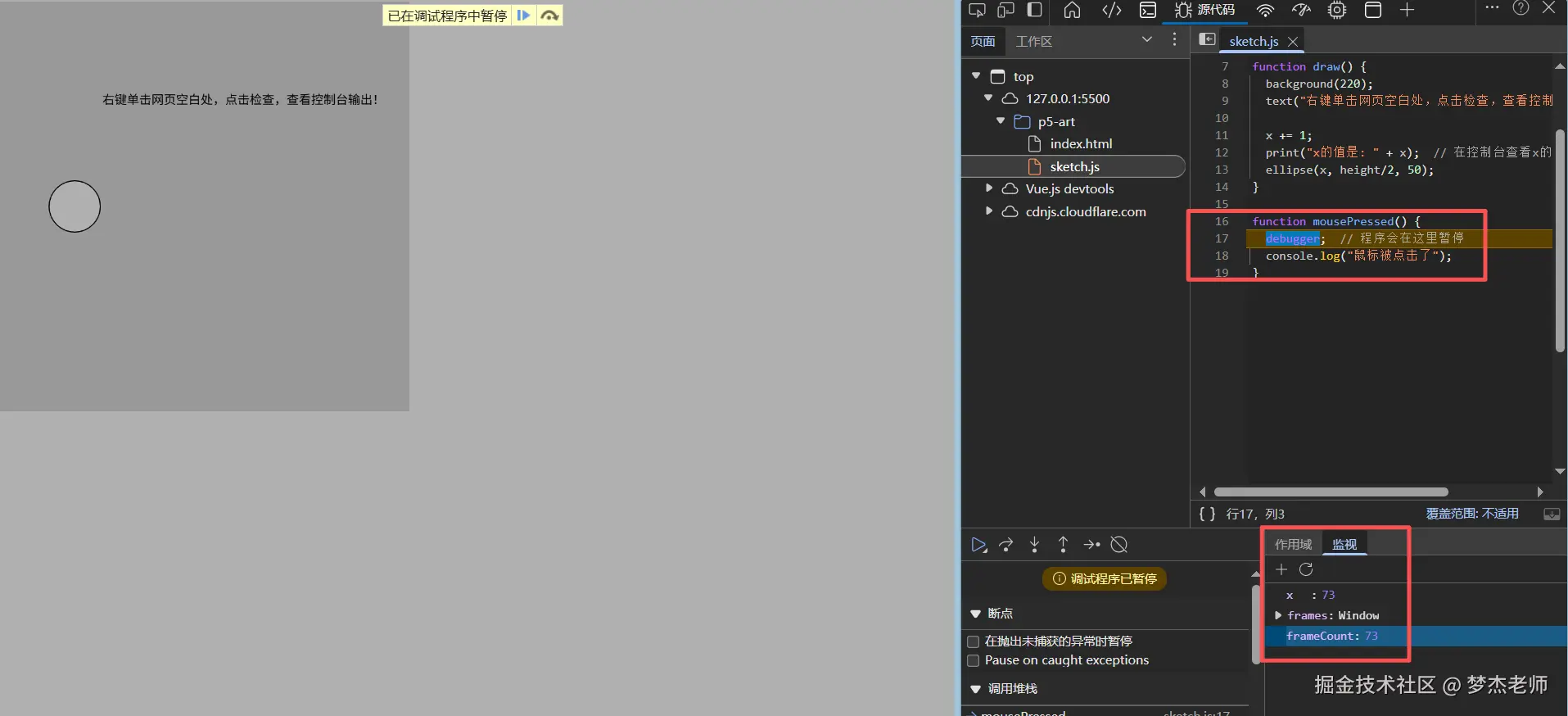Select the frameCount watch expression
The width and height of the screenshot is (1568, 716).
pos(1416,636)
